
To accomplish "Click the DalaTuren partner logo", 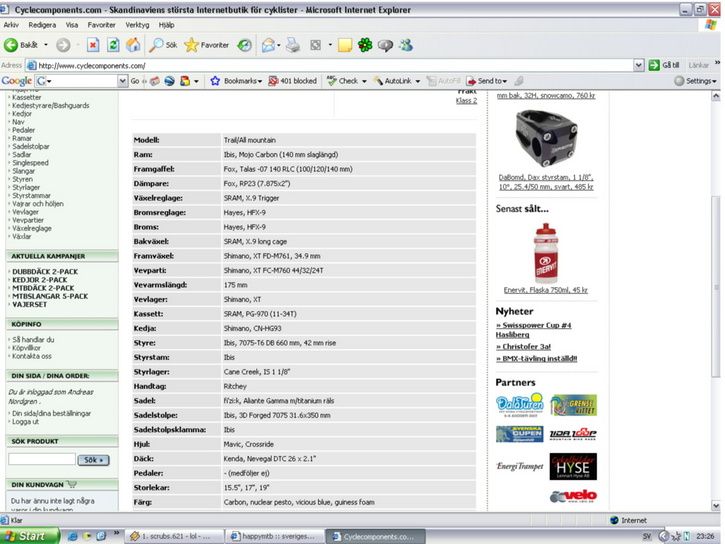I will [x=519, y=405].
